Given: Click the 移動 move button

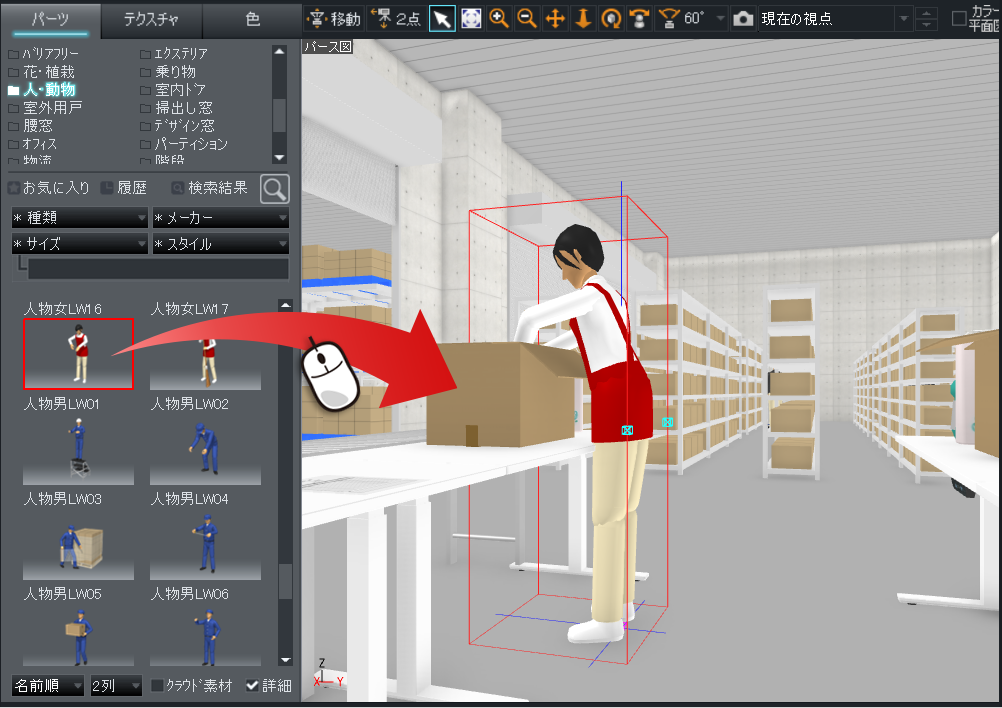Looking at the screenshot, I should click(x=334, y=19).
